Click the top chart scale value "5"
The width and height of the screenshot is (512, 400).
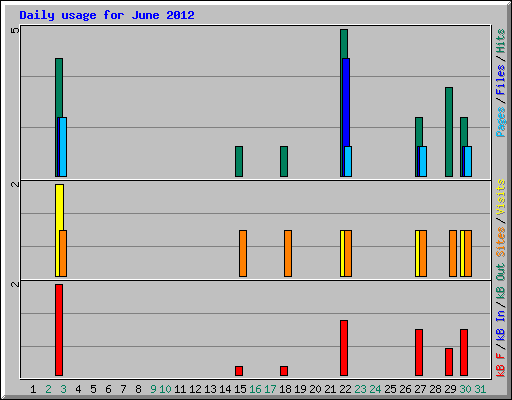click(15, 31)
